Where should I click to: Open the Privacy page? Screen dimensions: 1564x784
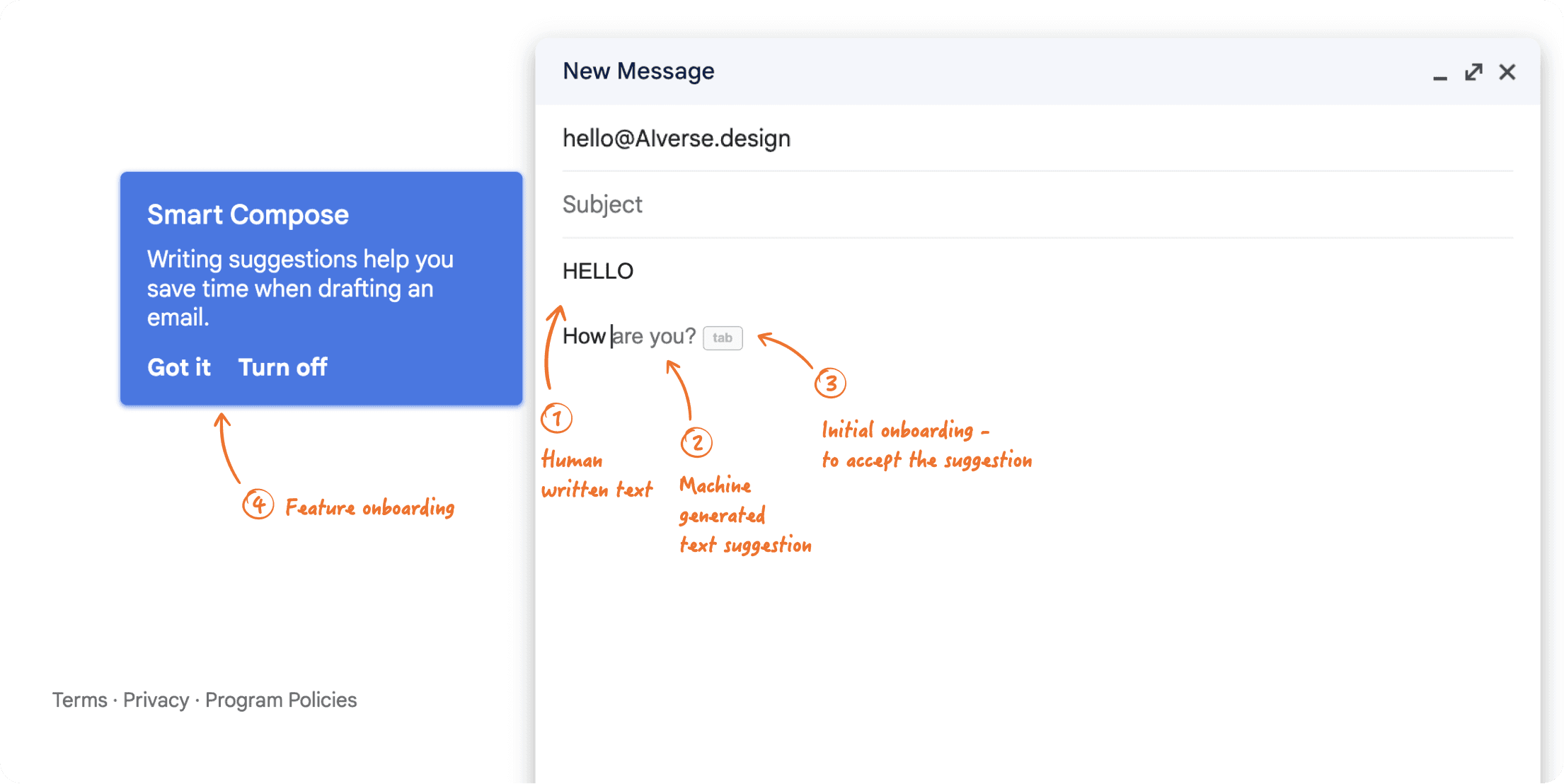click(x=156, y=700)
